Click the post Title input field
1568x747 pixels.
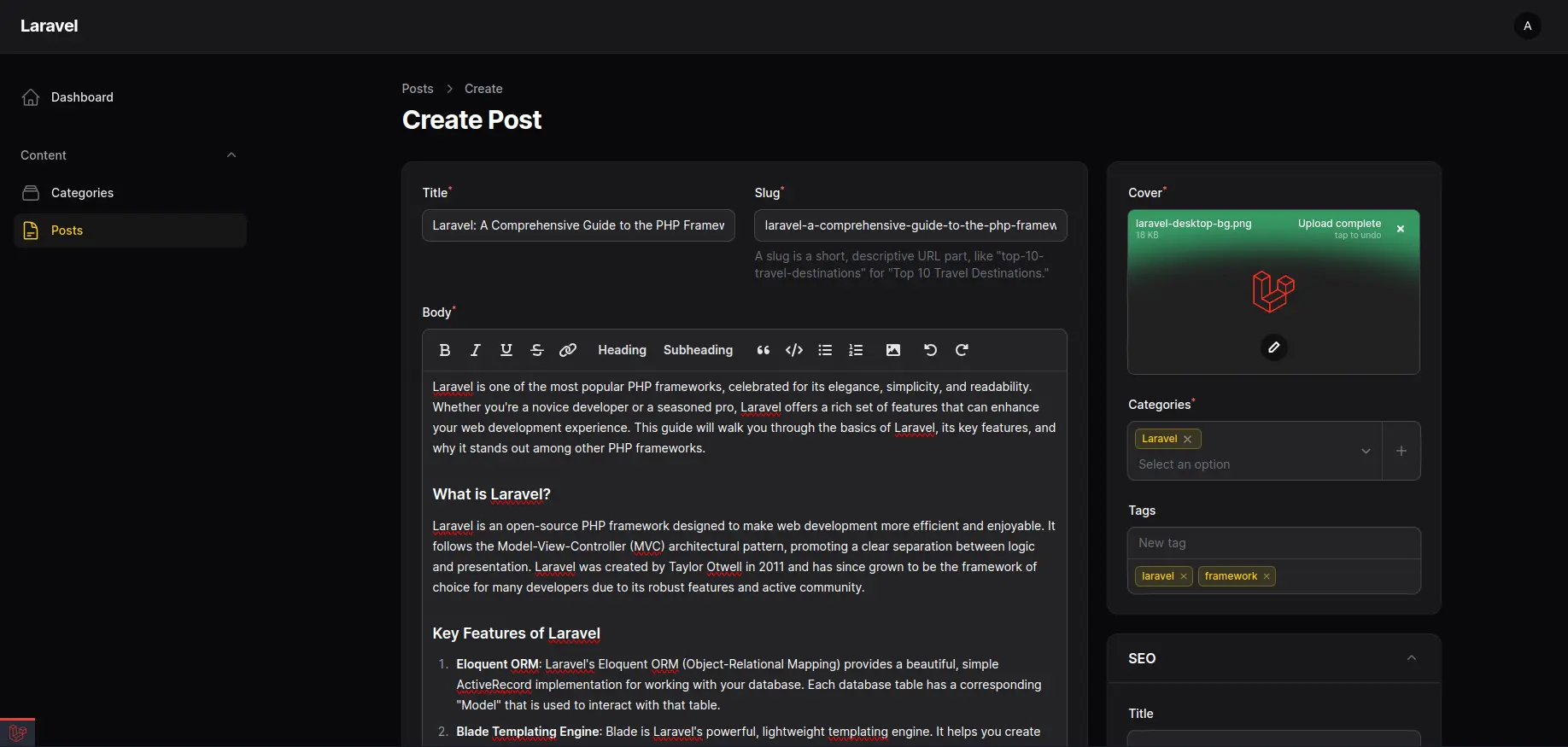[x=578, y=225]
